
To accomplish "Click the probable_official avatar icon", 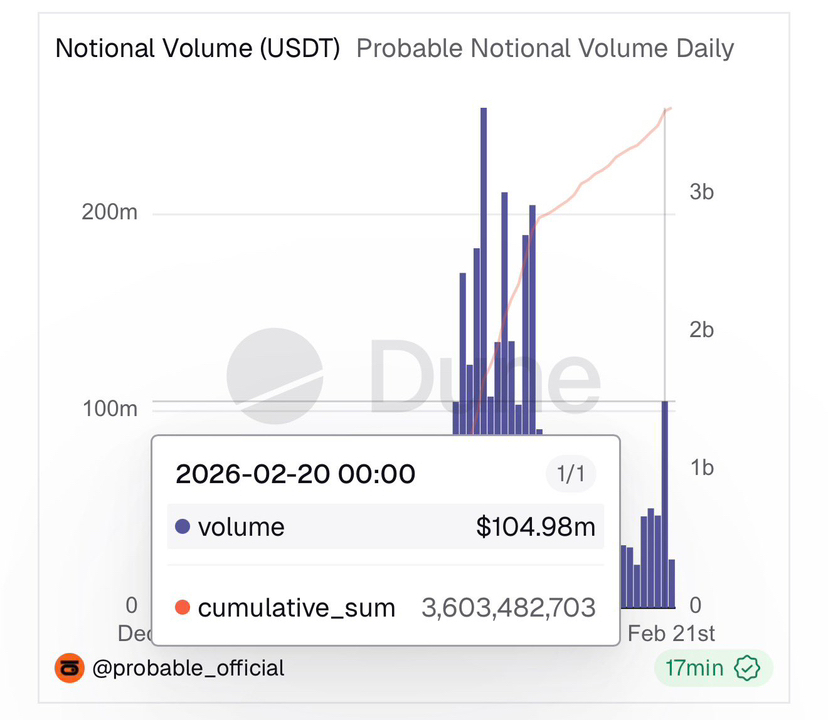I will (x=69, y=668).
